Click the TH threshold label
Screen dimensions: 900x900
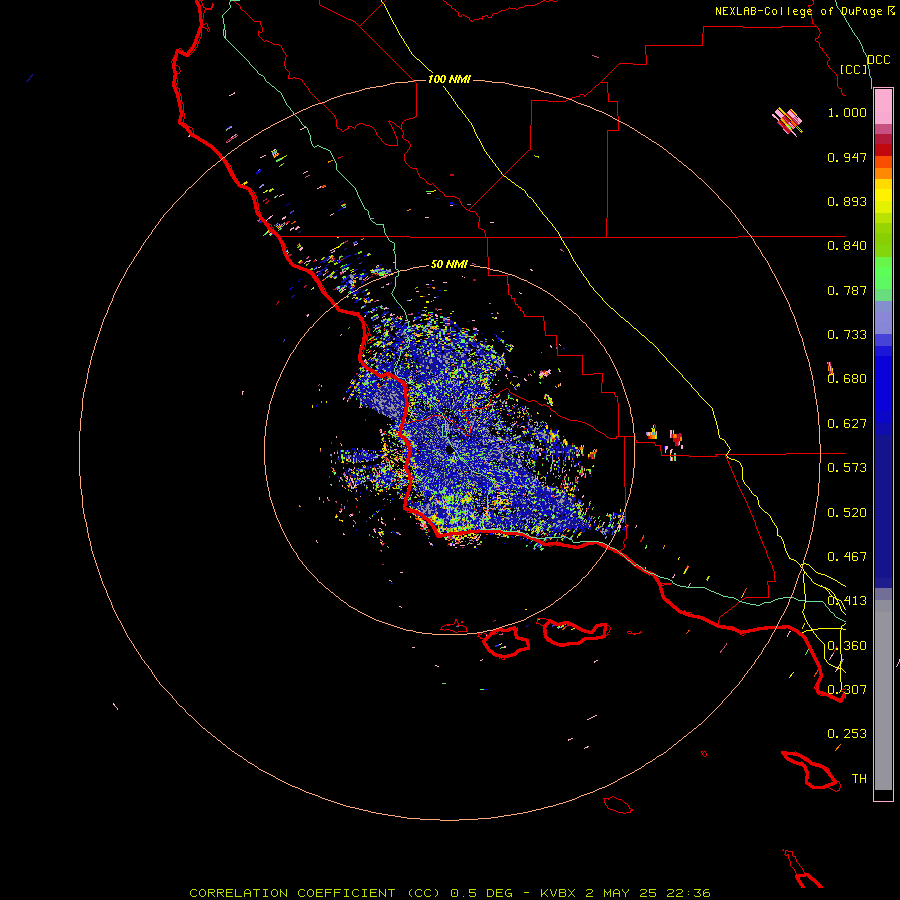[859, 779]
